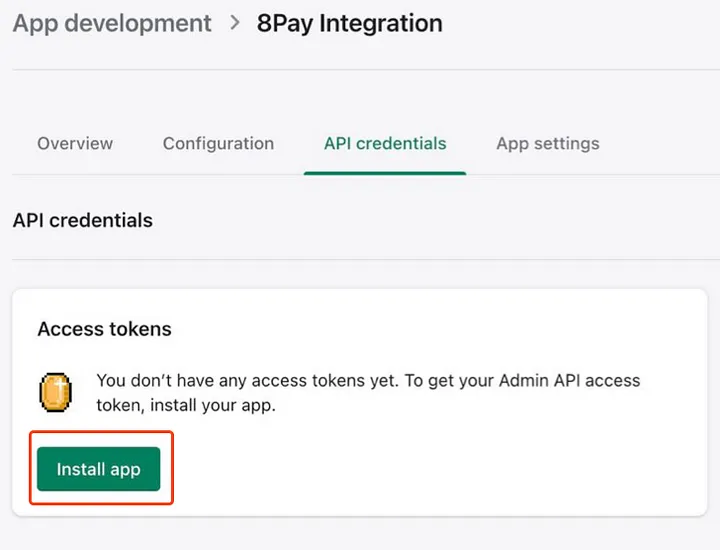Click the 8Pay Integration page title

coord(349,23)
